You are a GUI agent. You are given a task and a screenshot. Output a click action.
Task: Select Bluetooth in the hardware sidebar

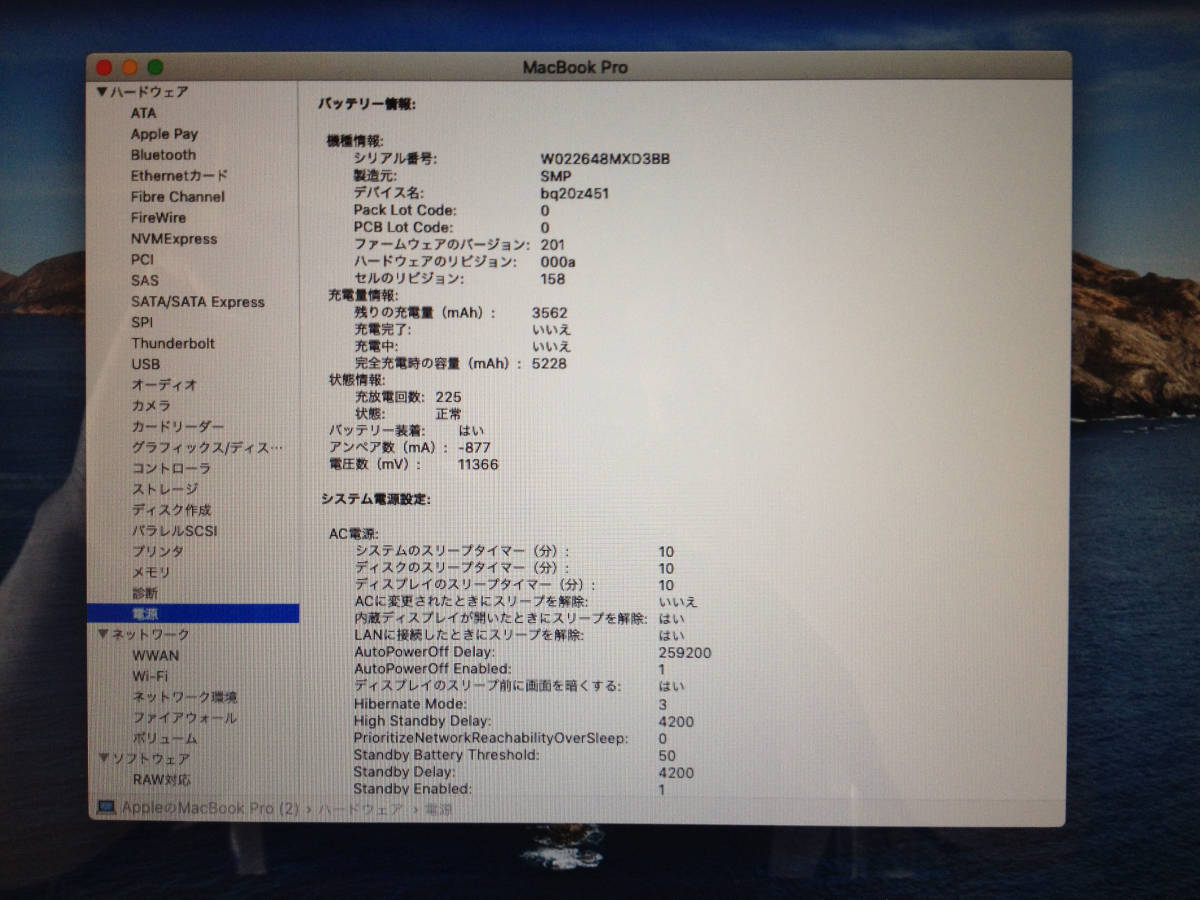click(x=163, y=154)
